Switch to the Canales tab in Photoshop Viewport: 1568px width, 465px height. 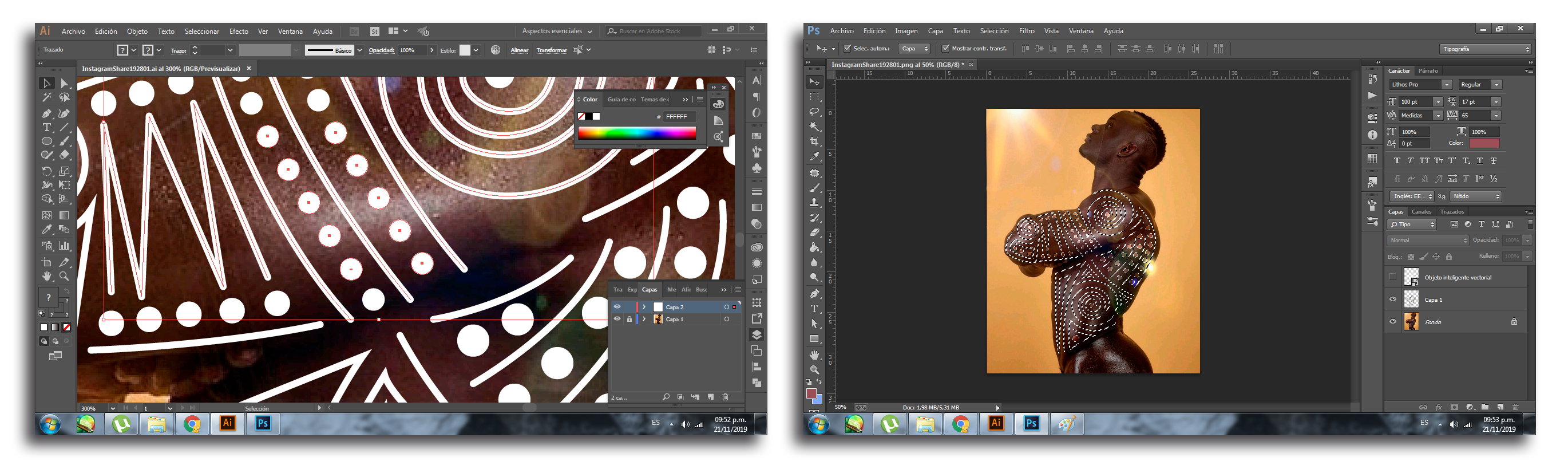pyautogui.click(x=1422, y=212)
